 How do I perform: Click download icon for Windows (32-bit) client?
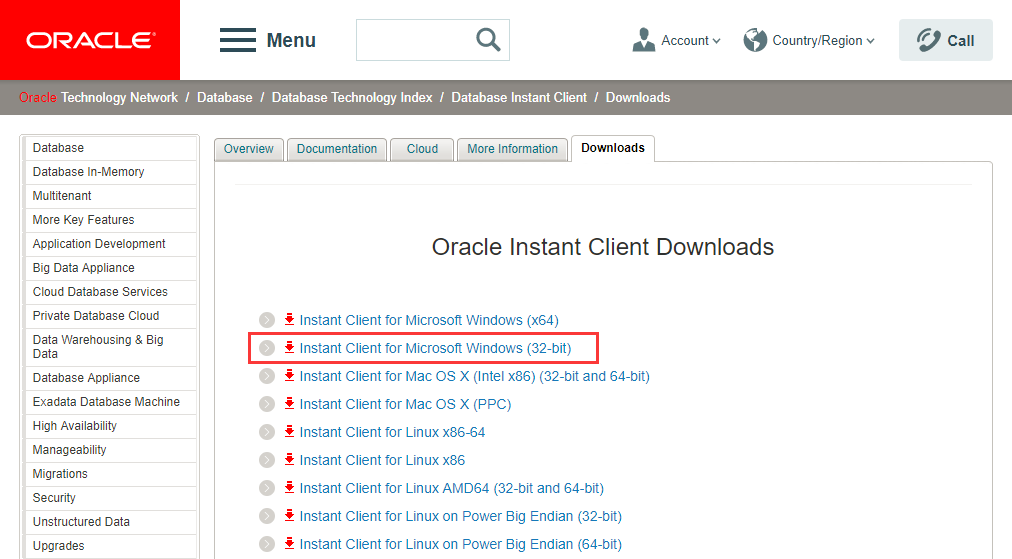click(x=289, y=347)
